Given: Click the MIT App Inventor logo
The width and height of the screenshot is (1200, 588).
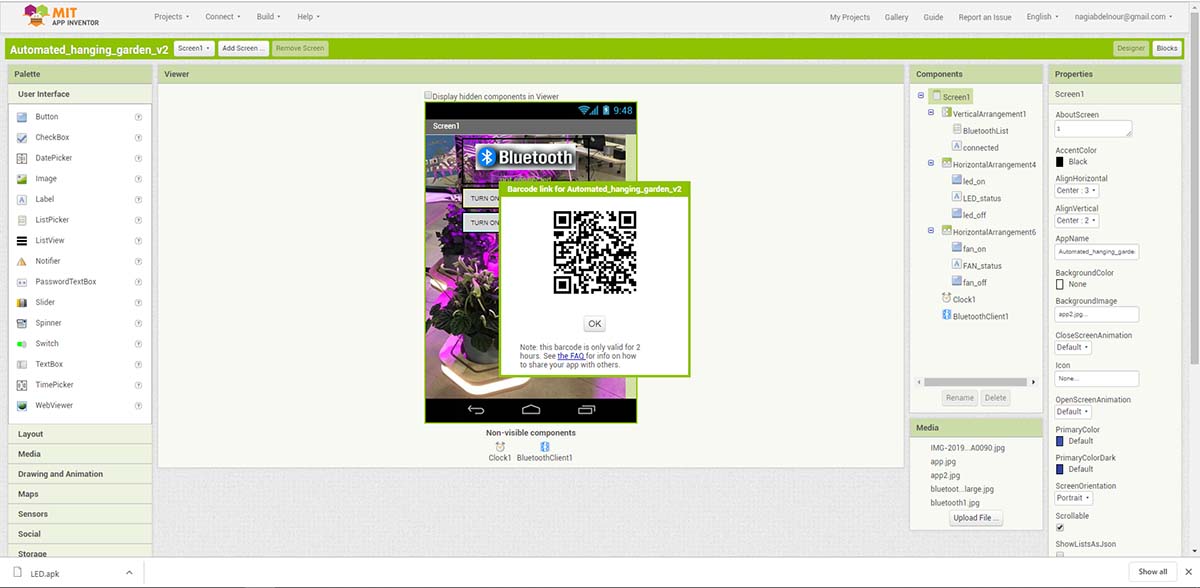Looking at the screenshot, I should click(59, 15).
